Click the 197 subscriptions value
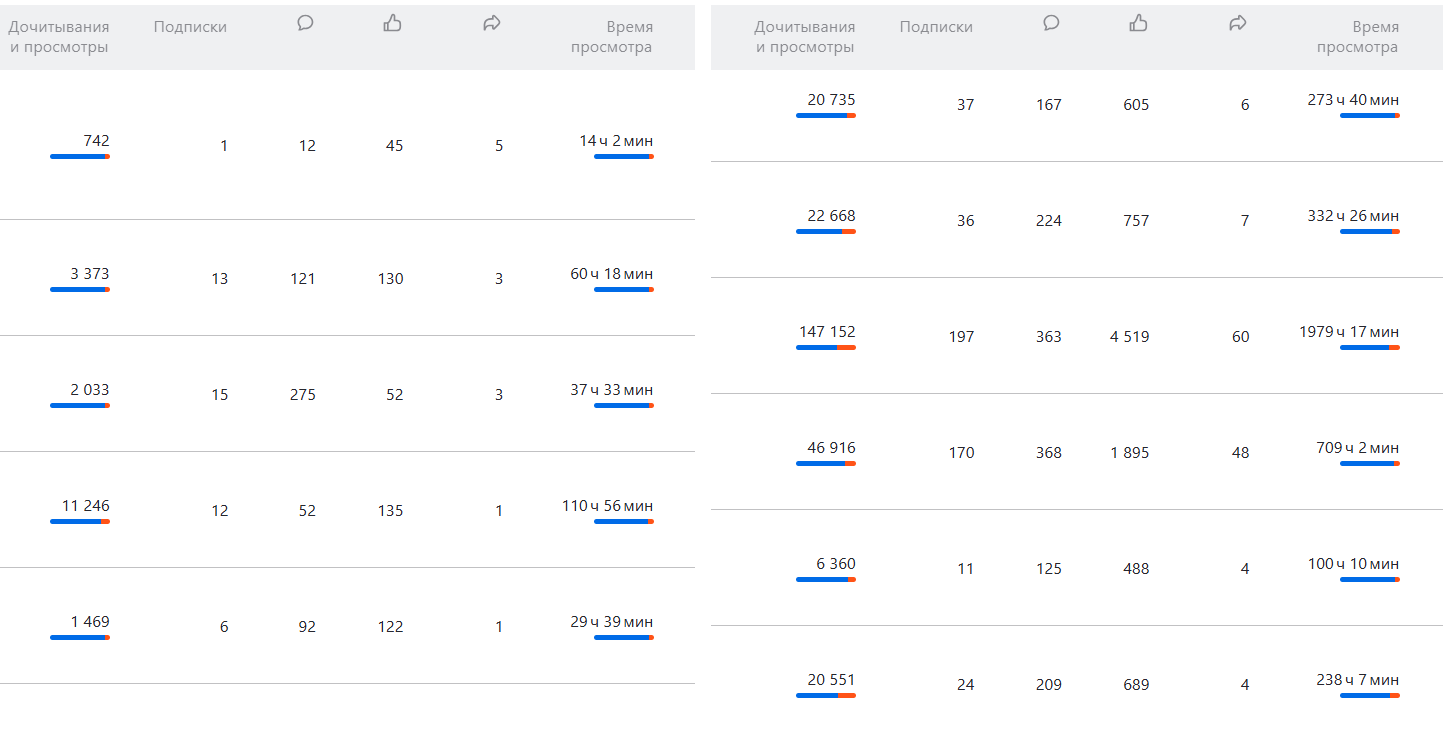The height and width of the screenshot is (750, 1443). click(x=960, y=337)
